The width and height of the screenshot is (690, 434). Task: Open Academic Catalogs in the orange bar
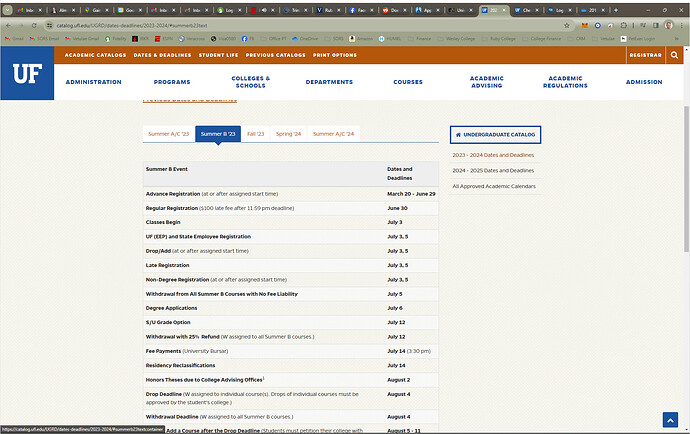click(x=95, y=55)
